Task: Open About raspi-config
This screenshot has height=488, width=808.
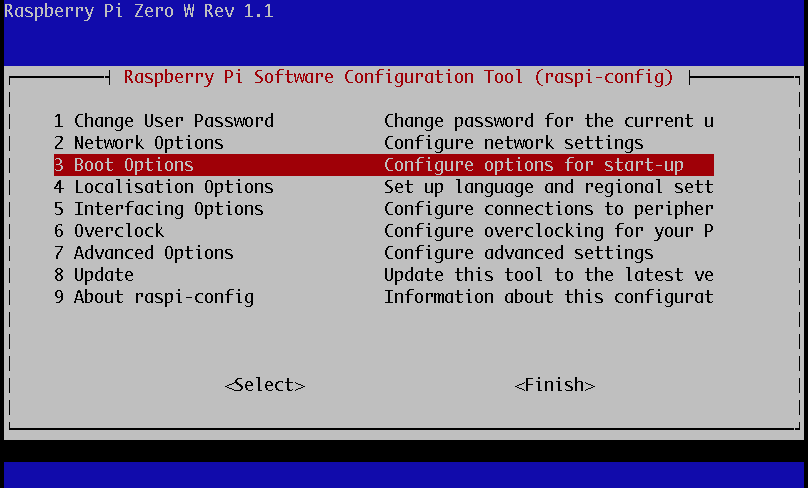Action: click(x=153, y=297)
